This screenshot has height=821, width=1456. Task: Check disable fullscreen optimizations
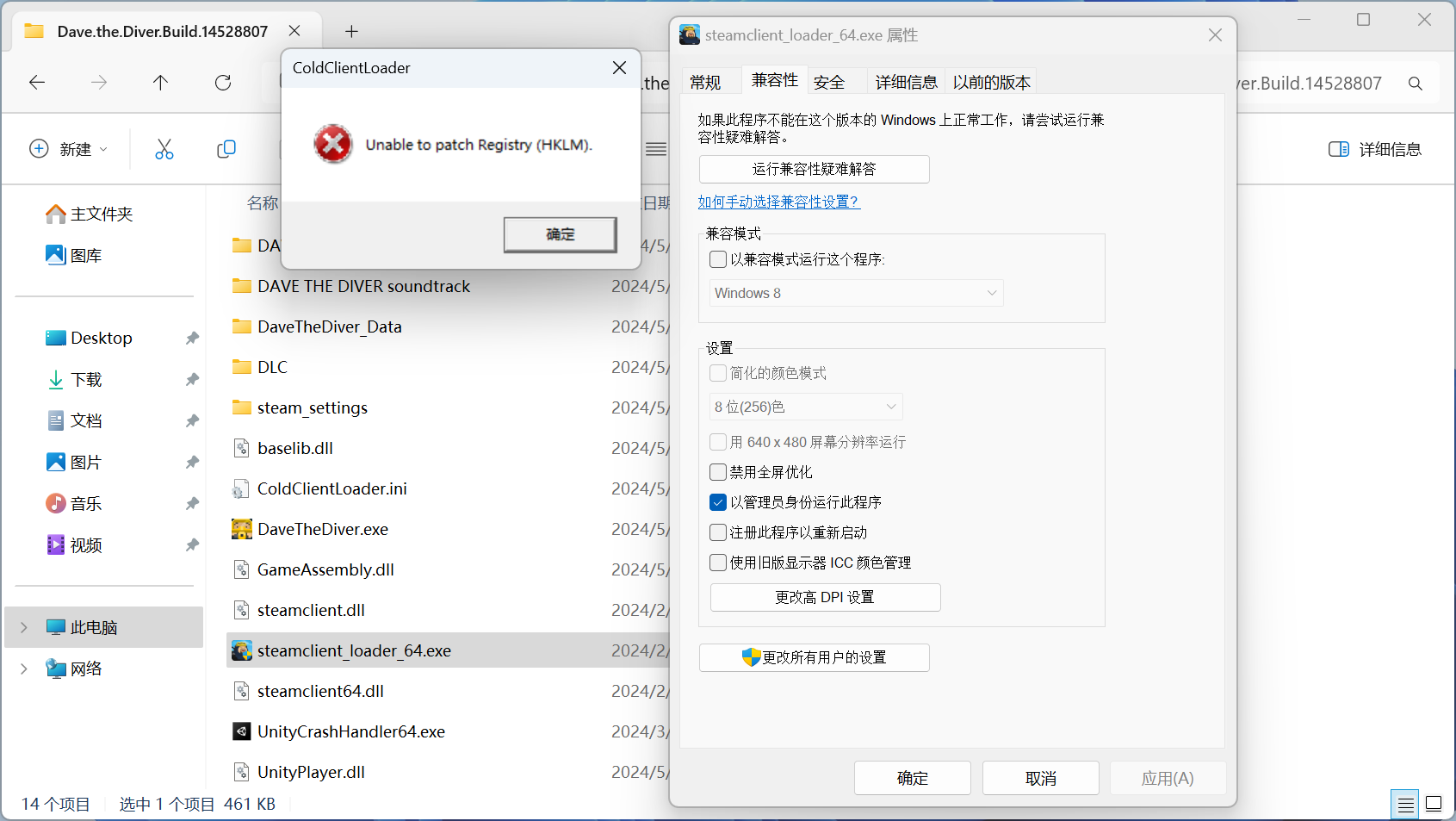(x=718, y=472)
